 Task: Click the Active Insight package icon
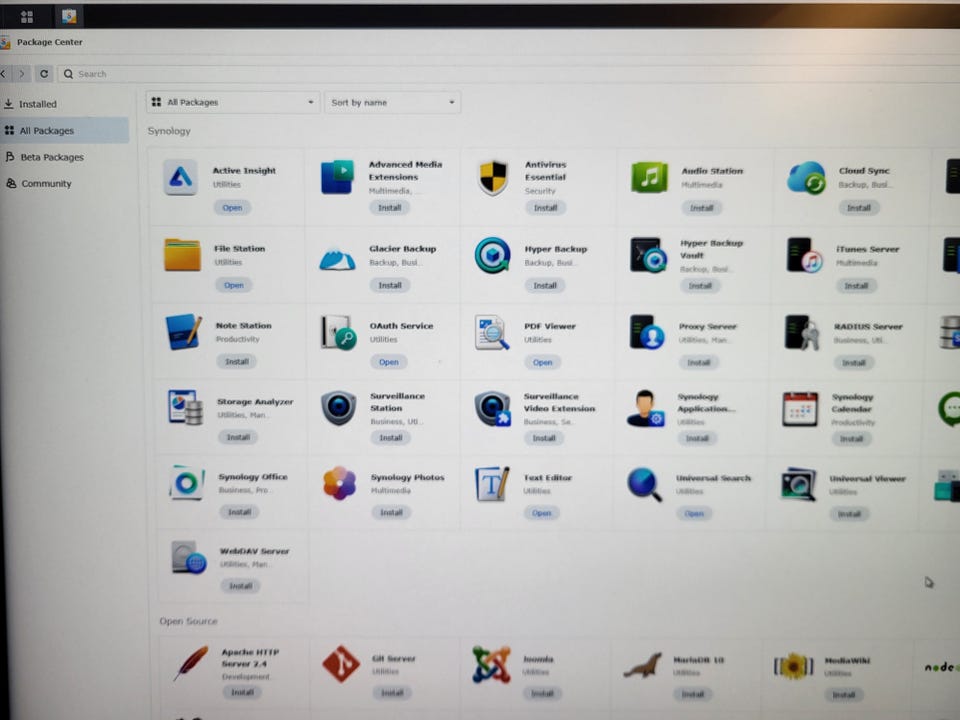(180, 177)
